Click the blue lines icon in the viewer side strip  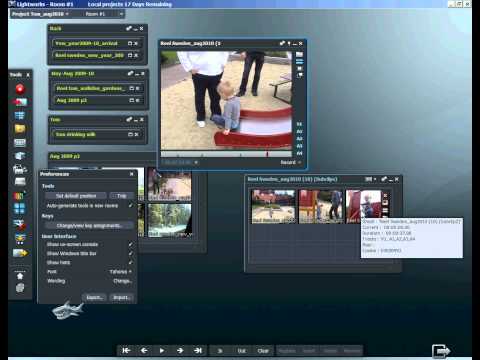point(299,62)
